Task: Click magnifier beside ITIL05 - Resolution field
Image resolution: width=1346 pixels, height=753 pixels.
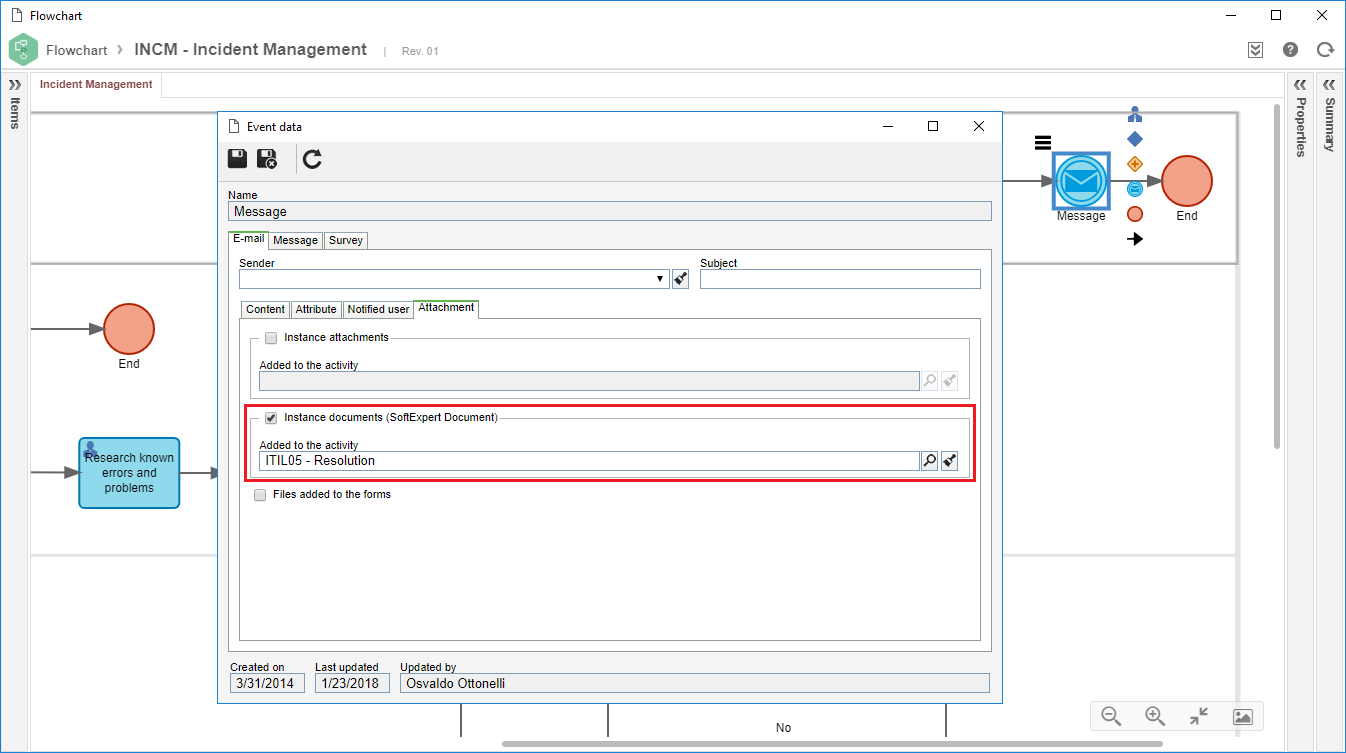Action: pos(929,461)
